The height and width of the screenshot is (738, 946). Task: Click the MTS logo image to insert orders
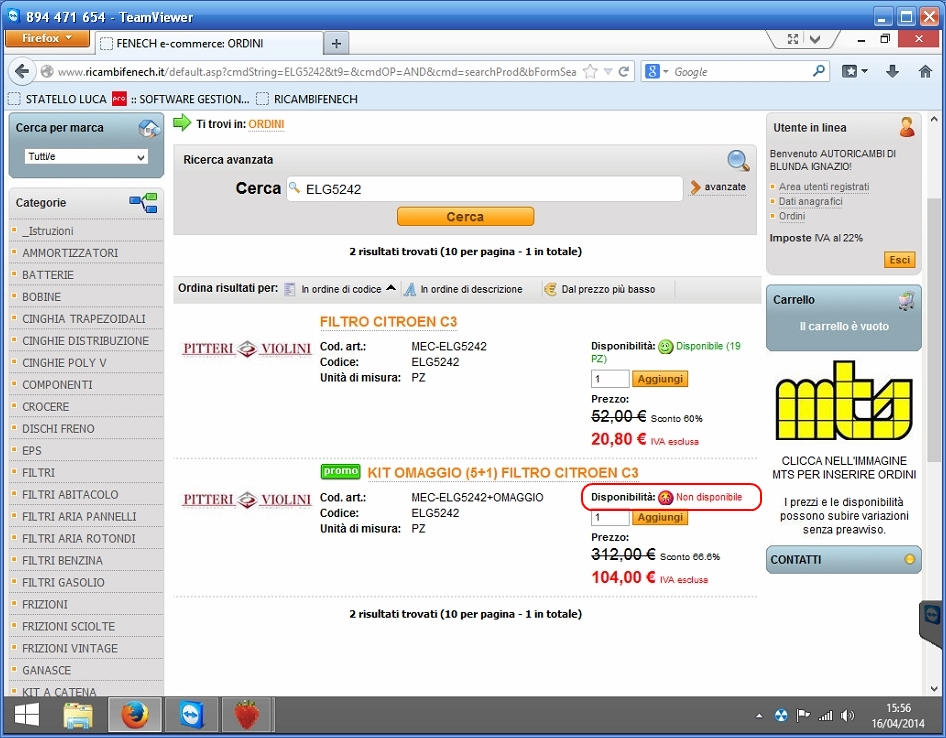tap(843, 401)
